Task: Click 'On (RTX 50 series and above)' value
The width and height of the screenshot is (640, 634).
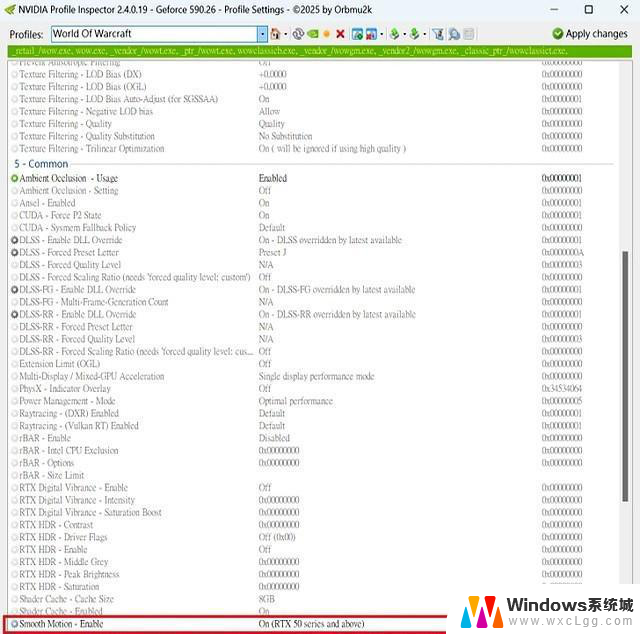Action: click(311, 624)
